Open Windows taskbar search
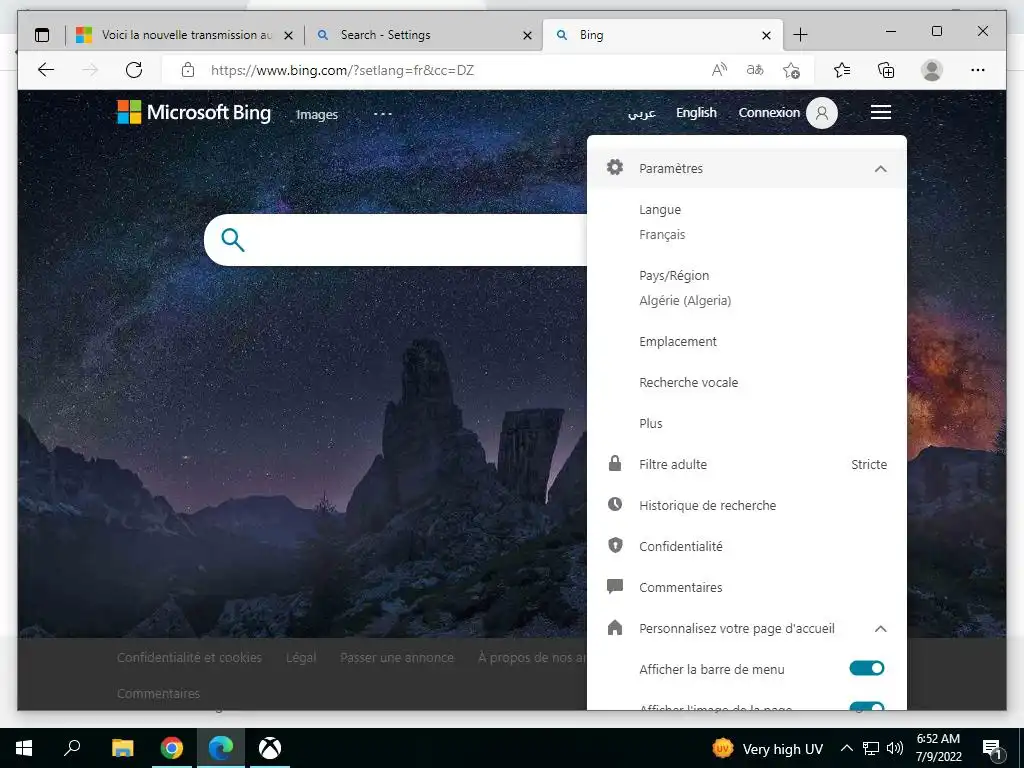The height and width of the screenshot is (768, 1024). click(x=72, y=748)
